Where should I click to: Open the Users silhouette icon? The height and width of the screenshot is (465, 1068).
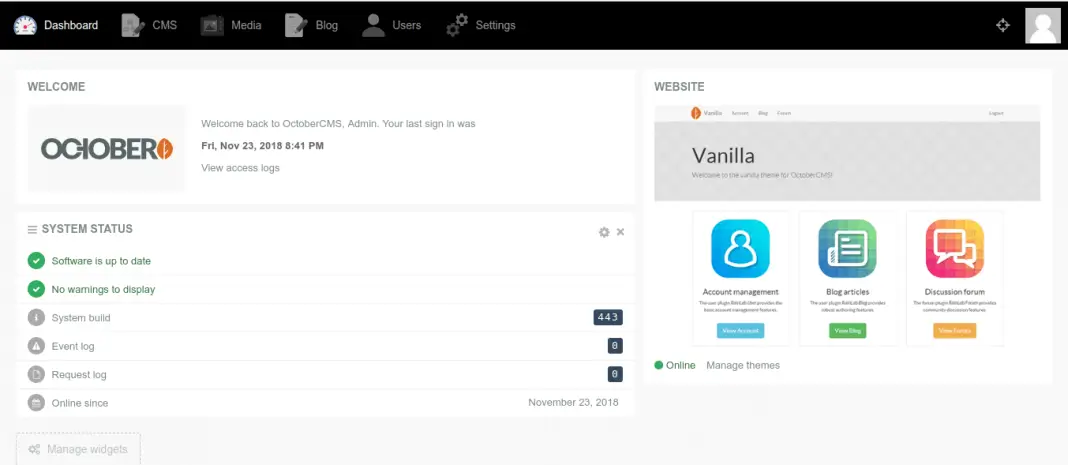click(x=373, y=25)
